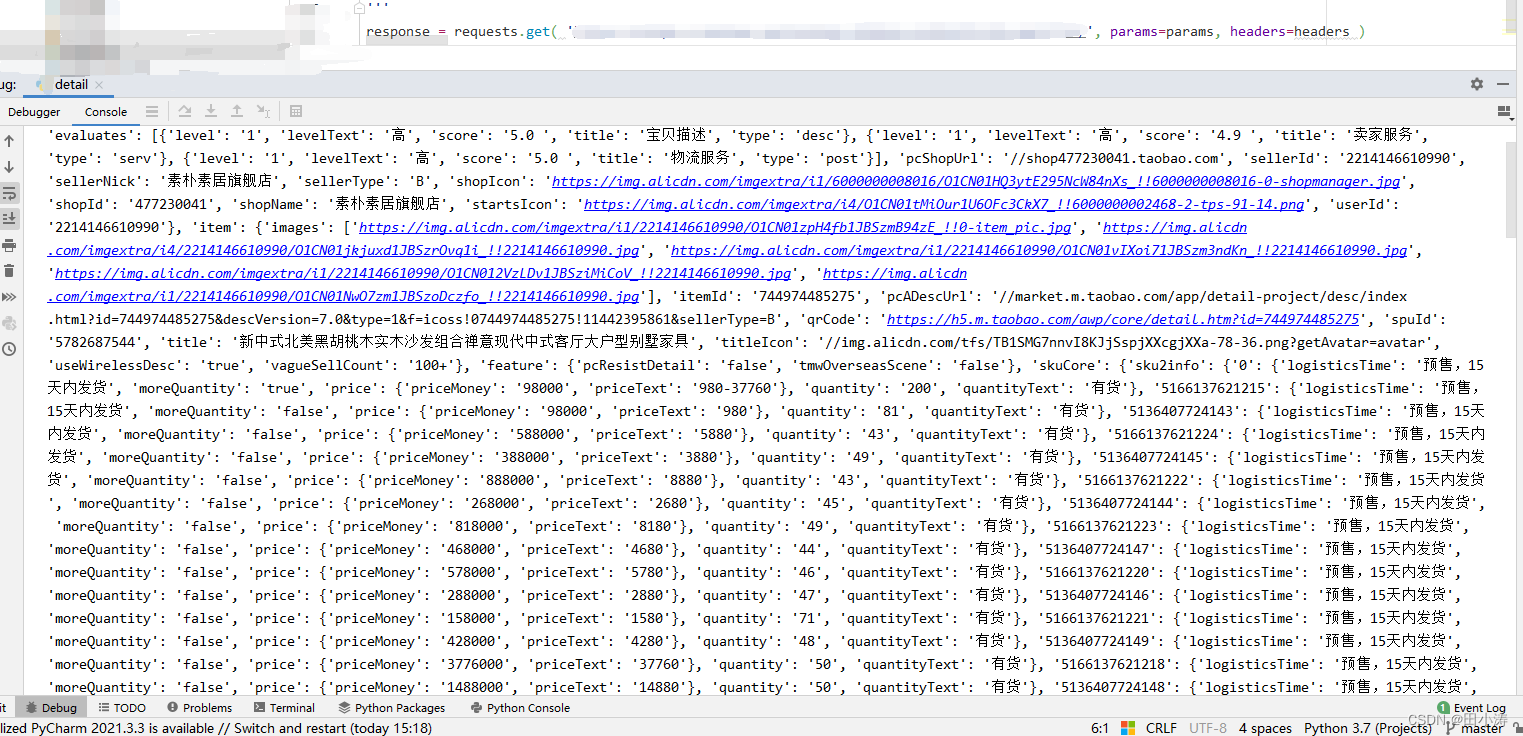Open the Python 3.7 (Projects) interpreter selector
The height and width of the screenshot is (736, 1523).
(x=1367, y=728)
